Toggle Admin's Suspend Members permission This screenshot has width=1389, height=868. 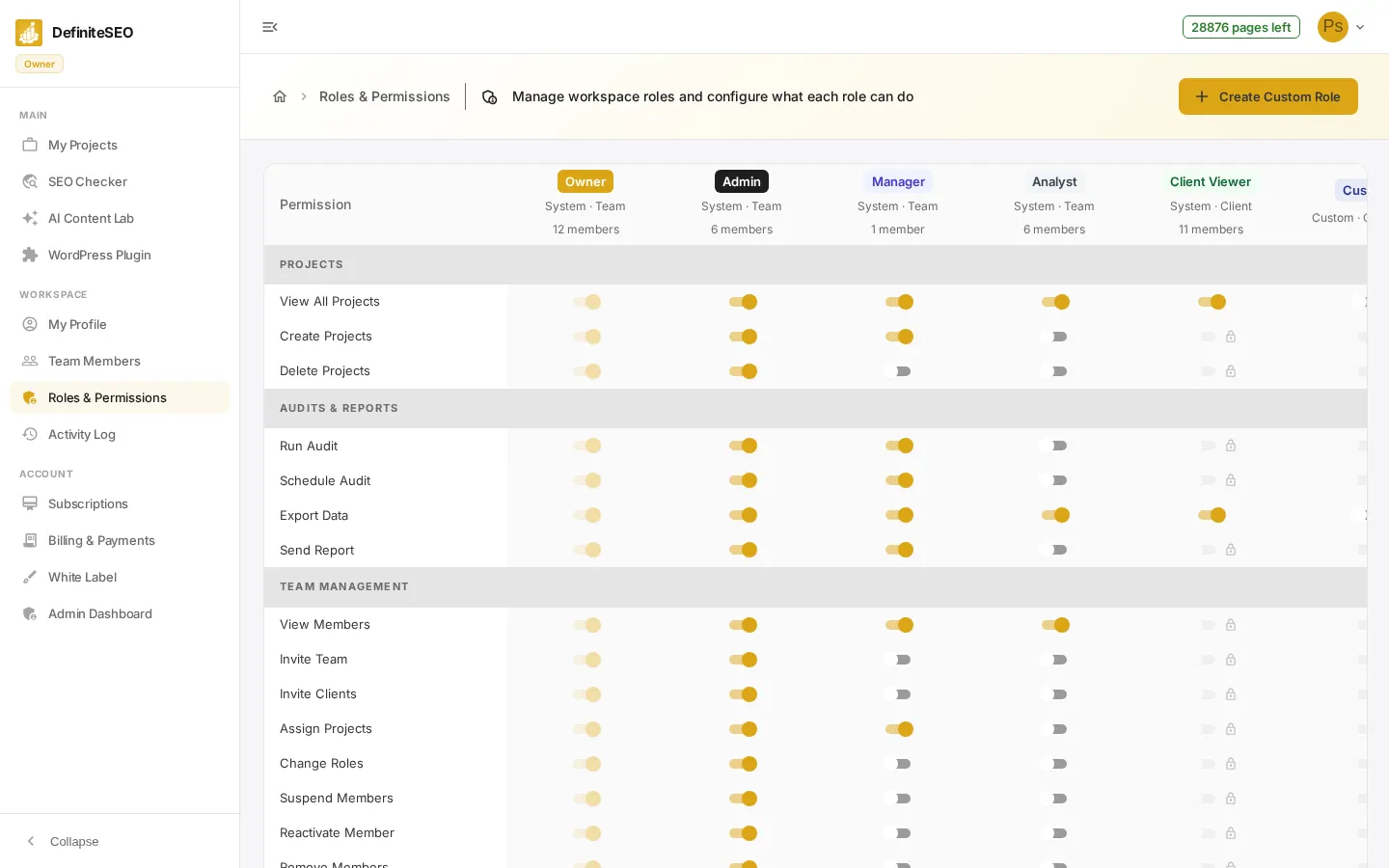(x=743, y=799)
